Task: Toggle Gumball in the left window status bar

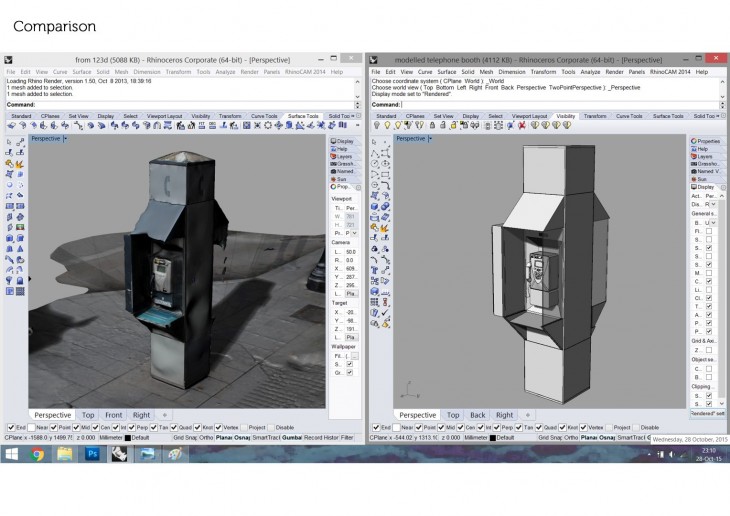Action: pyautogui.click(x=292, y=437)
